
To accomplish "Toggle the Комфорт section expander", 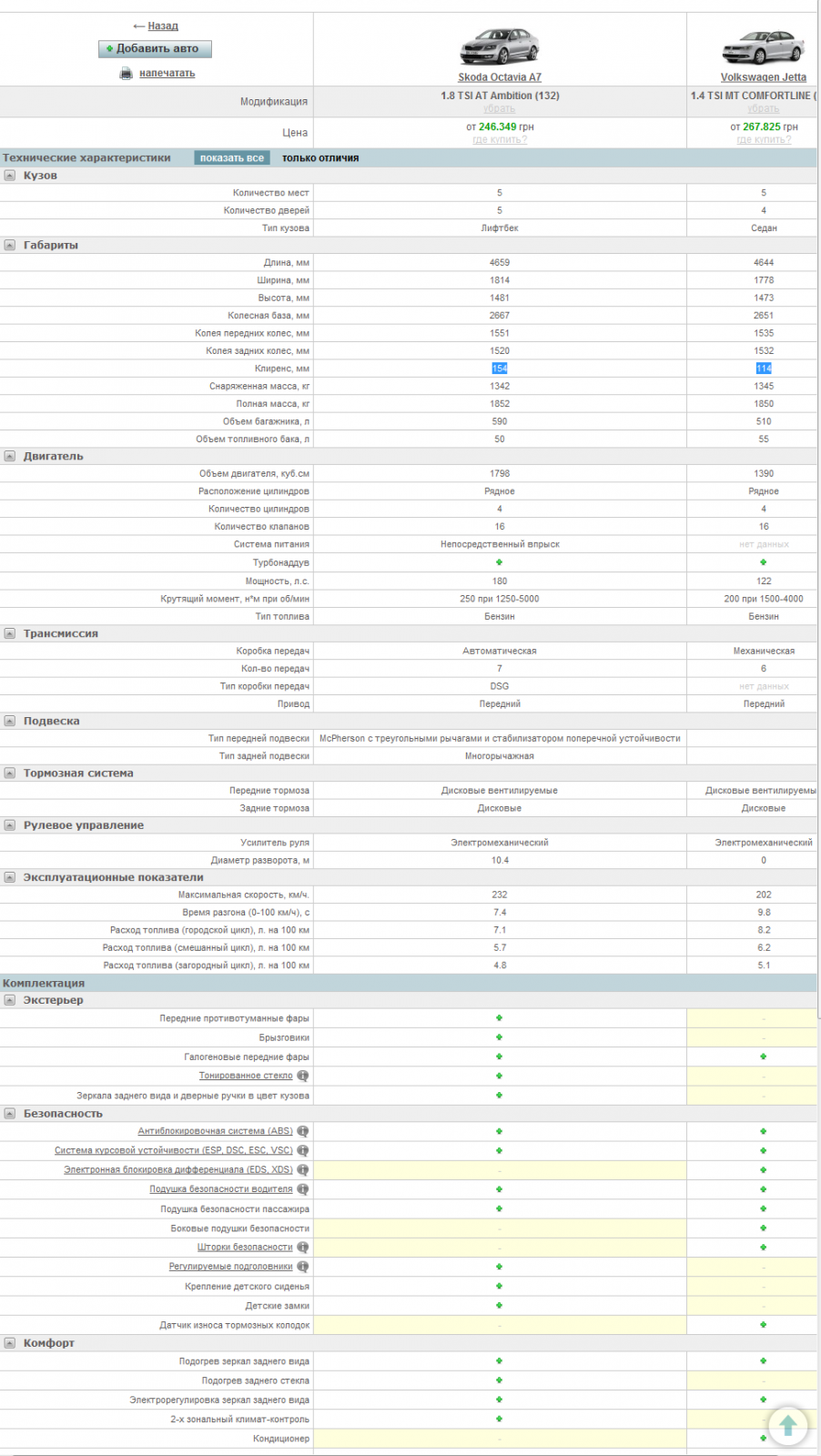I will (x=9, y=1343).
